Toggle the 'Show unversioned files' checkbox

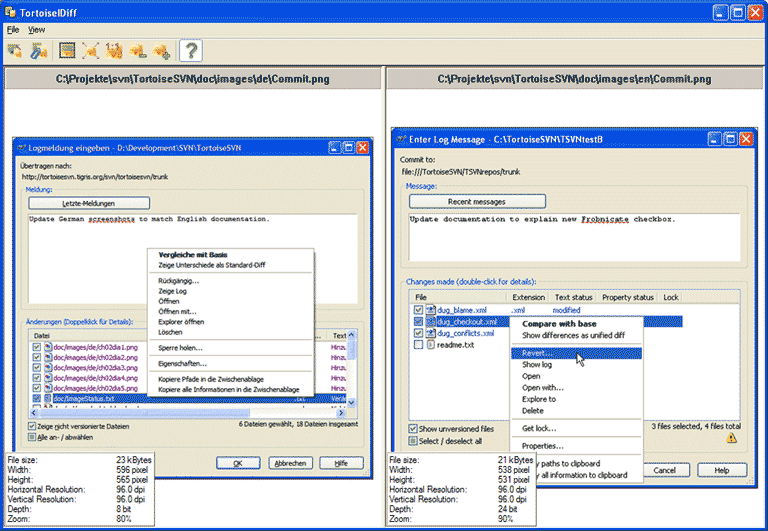(x=413, y=429)
